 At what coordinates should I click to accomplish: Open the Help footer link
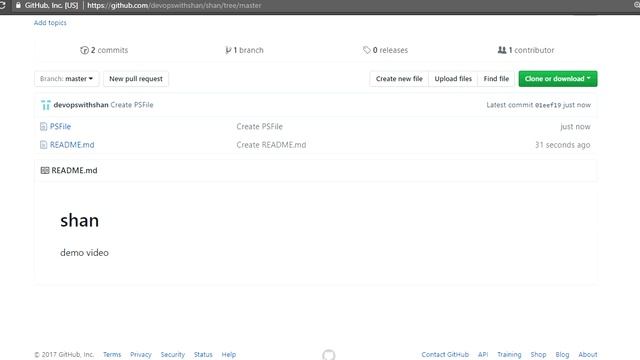[229, 355]
